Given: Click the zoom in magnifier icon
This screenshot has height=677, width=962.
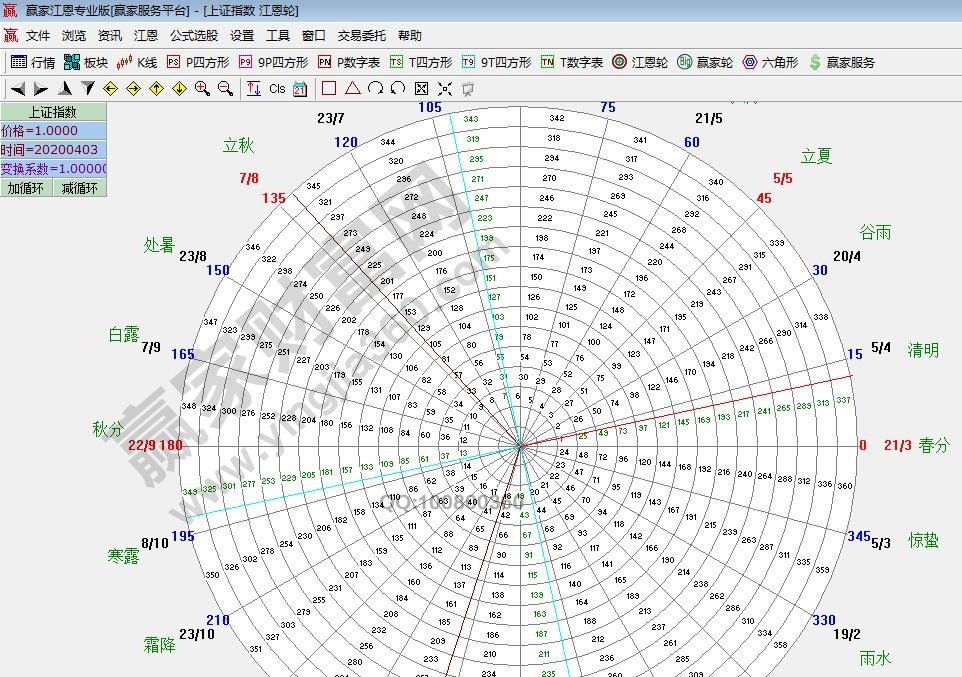Looking at the screenshot, I should 203,89.
